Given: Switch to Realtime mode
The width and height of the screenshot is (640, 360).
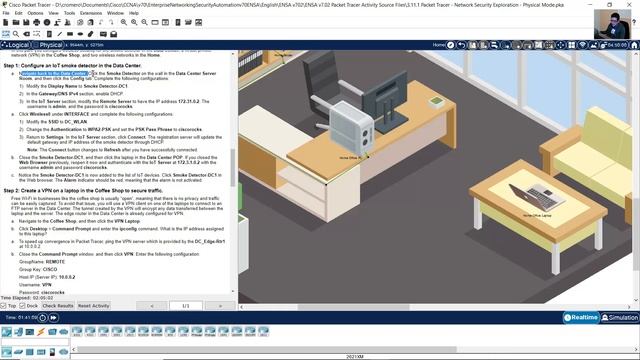Looking at the screenshot, I should pos(581,317).
